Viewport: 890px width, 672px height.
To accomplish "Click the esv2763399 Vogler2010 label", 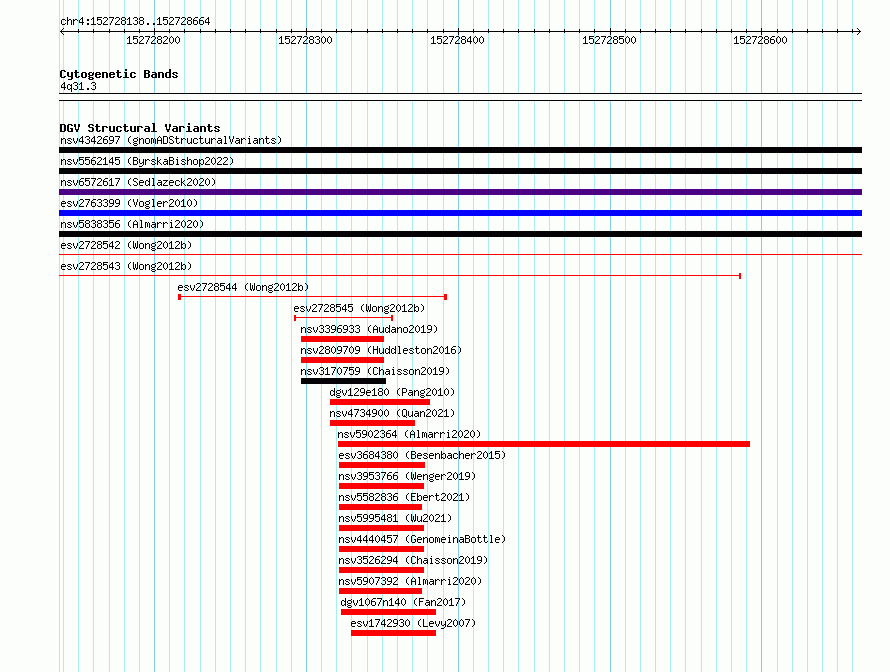I will coord(129,203).
